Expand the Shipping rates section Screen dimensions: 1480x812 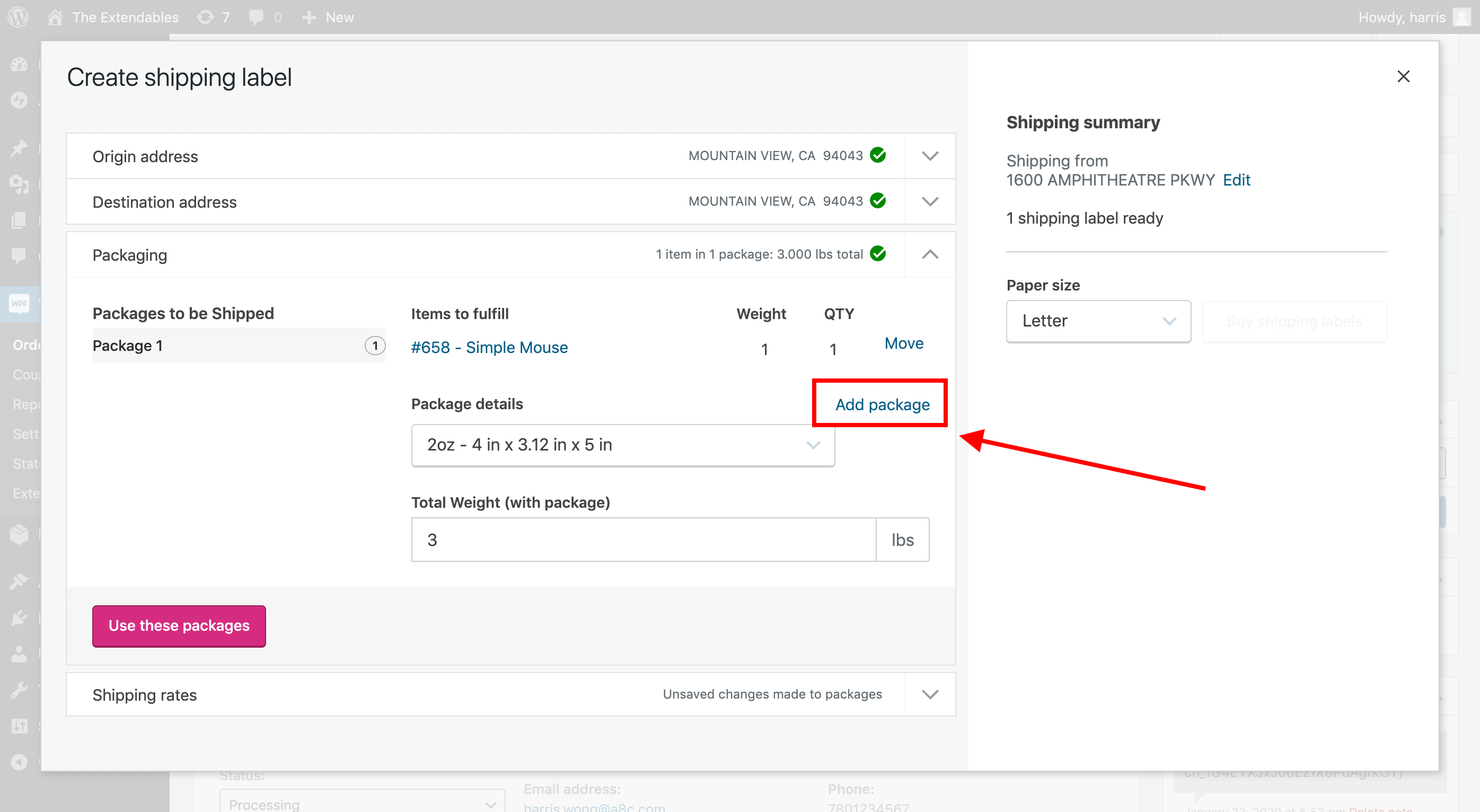930,694
